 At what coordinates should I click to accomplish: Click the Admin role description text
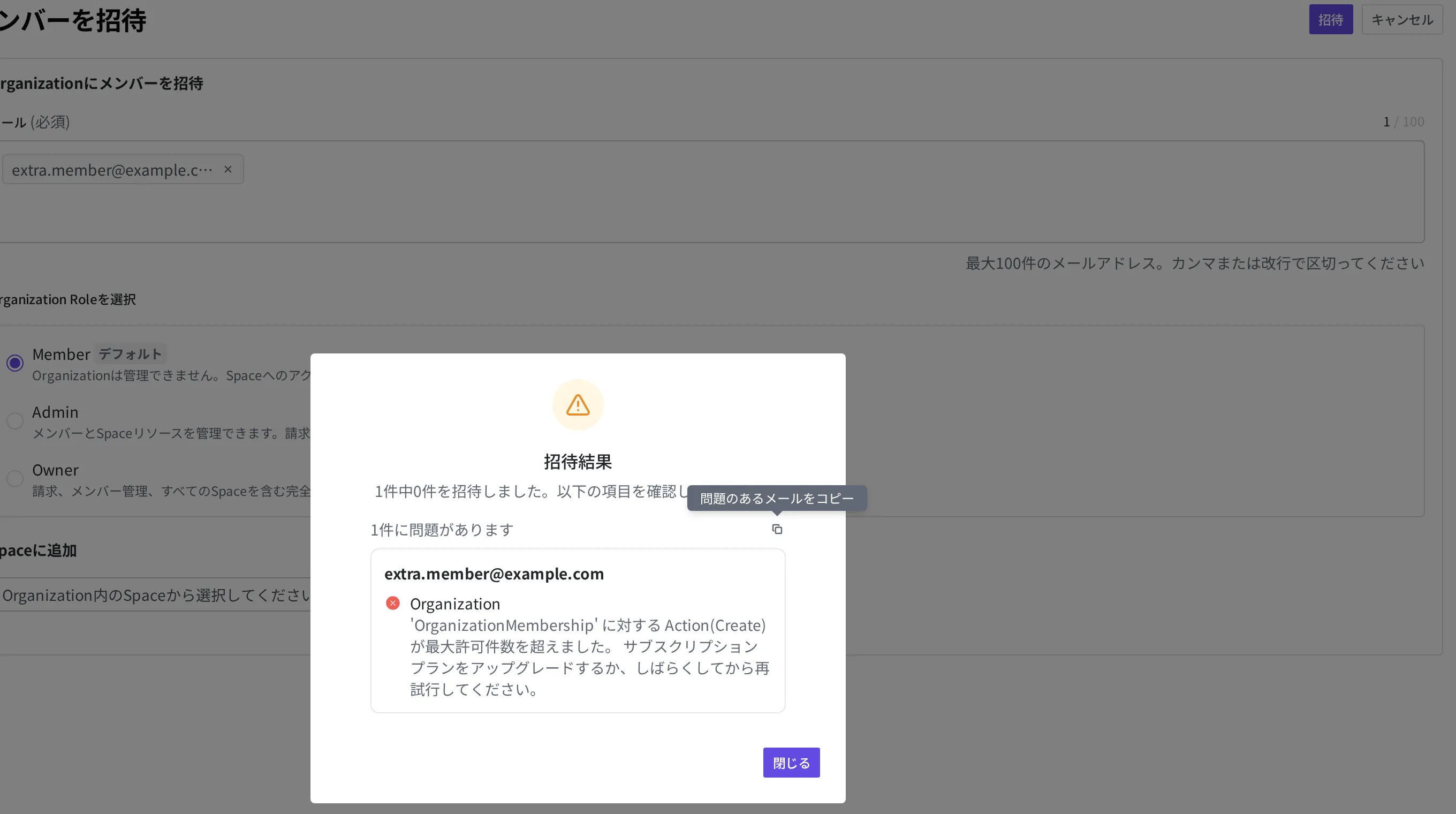(171, 433)
